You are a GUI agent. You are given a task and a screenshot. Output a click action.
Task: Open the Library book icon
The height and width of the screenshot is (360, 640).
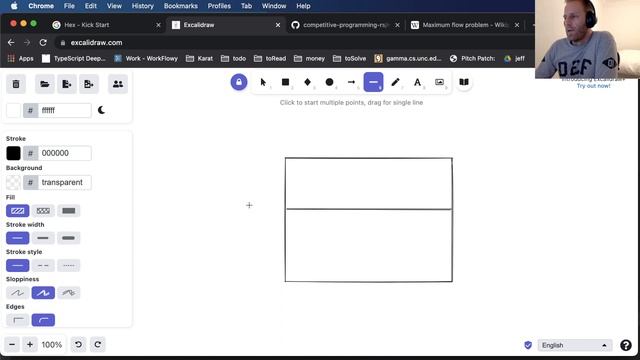pos(464,82)
